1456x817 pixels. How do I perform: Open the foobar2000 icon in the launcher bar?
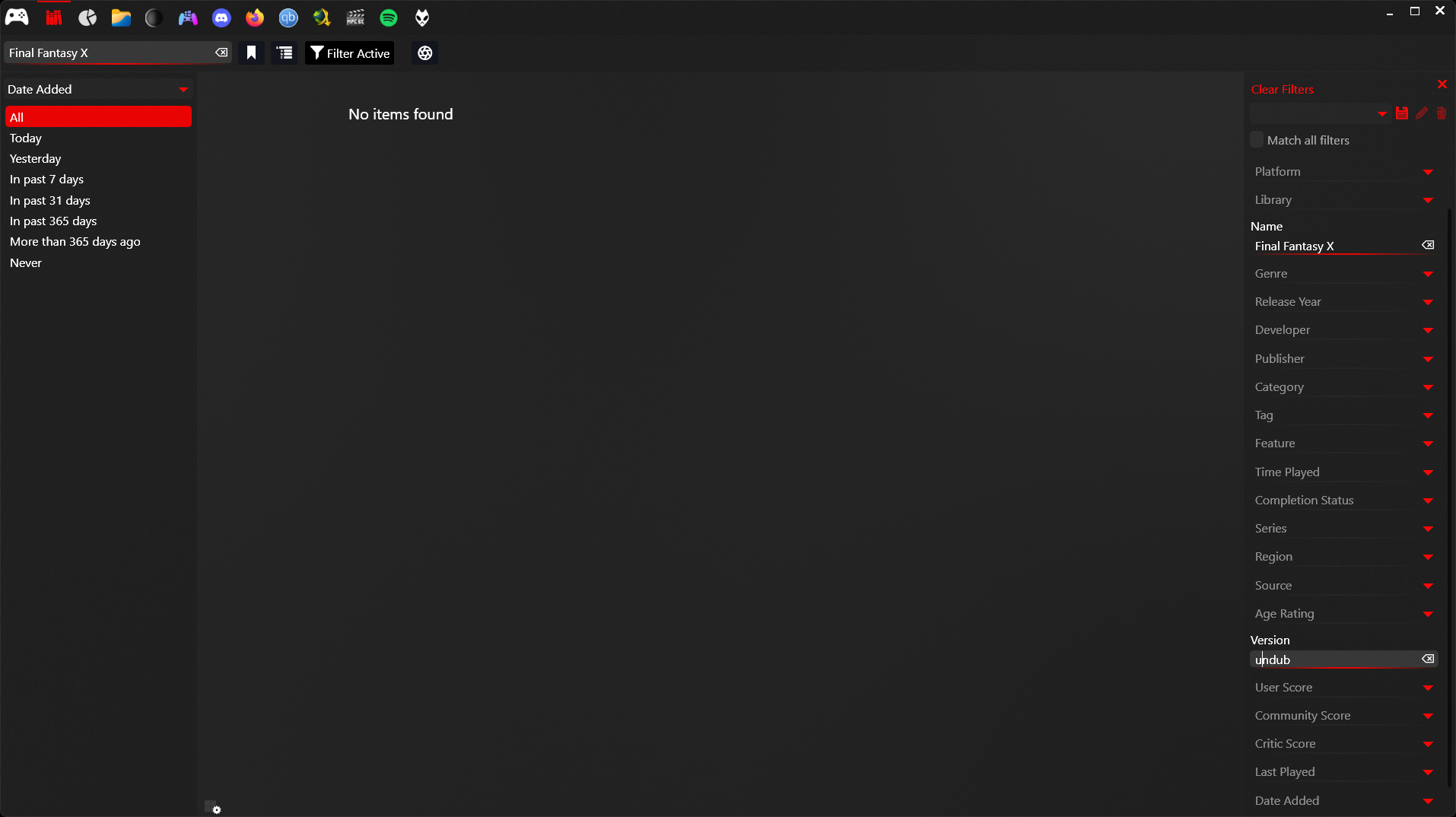tap(422, 17)
